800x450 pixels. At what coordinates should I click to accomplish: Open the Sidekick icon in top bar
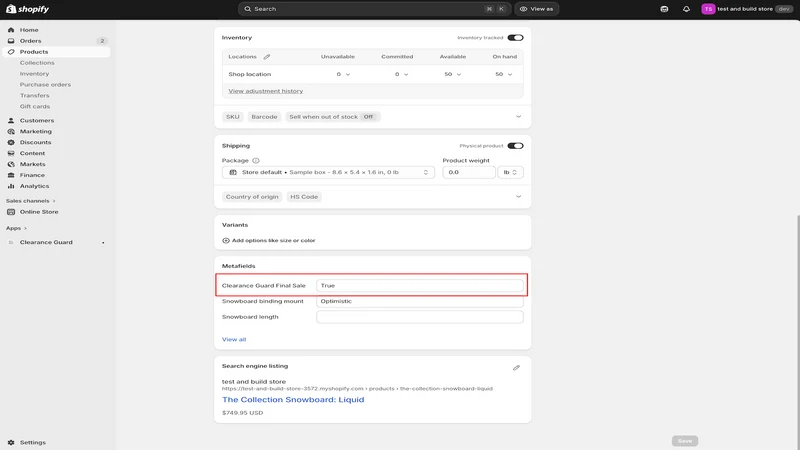(664, 9)
